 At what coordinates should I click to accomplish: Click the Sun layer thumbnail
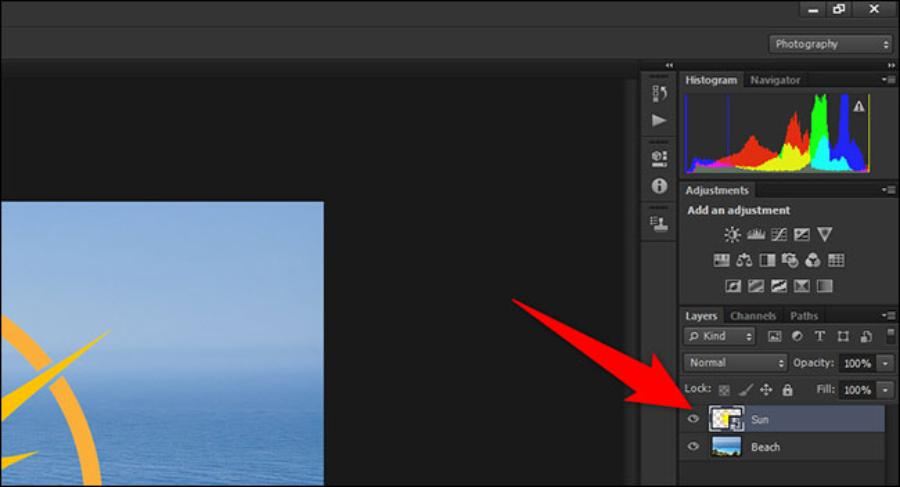tap(727, 419)
